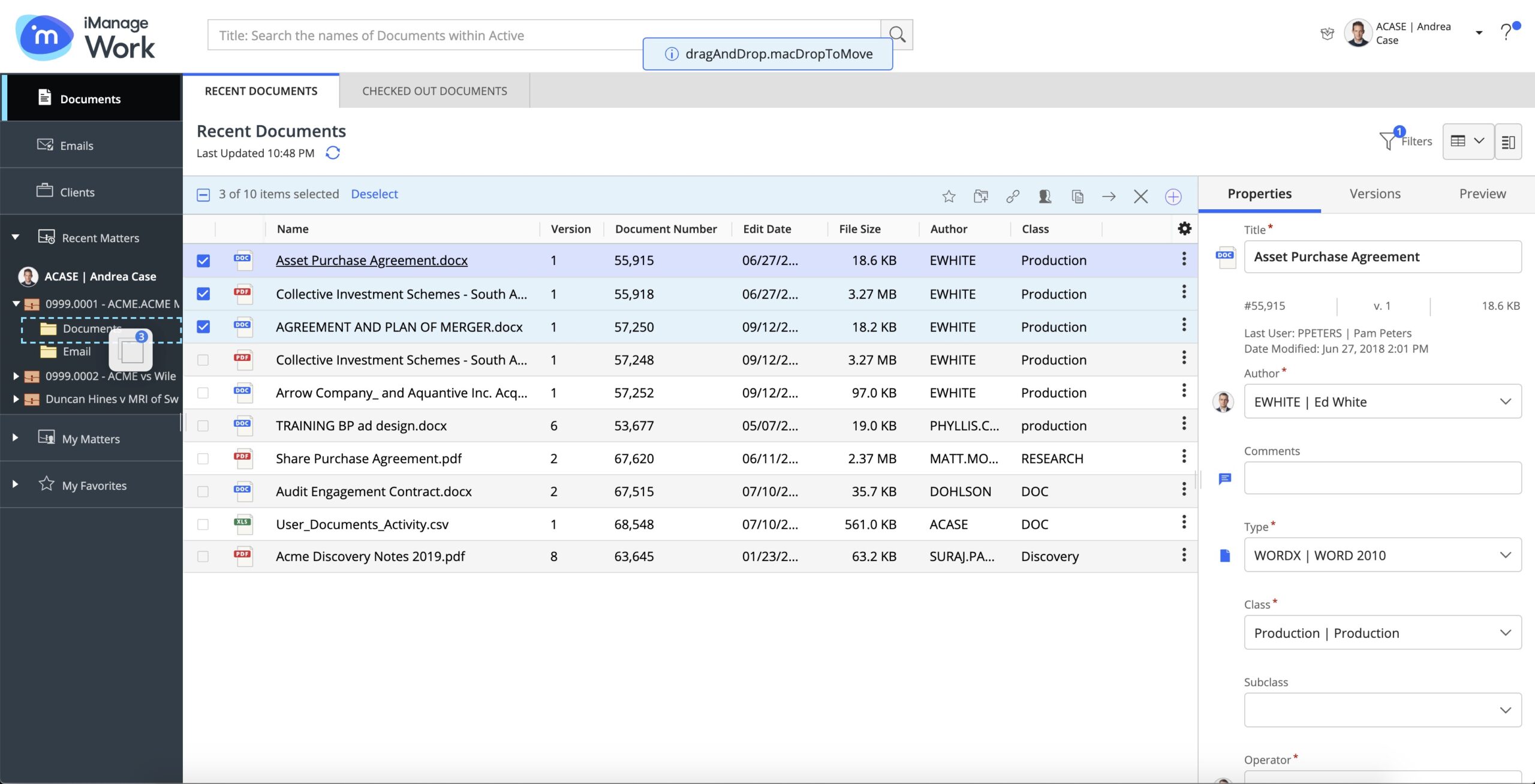Check the TRAINING BP ad design.docx checkbox
Viewport: 1535px width, 784px height.
click(203, 426)
